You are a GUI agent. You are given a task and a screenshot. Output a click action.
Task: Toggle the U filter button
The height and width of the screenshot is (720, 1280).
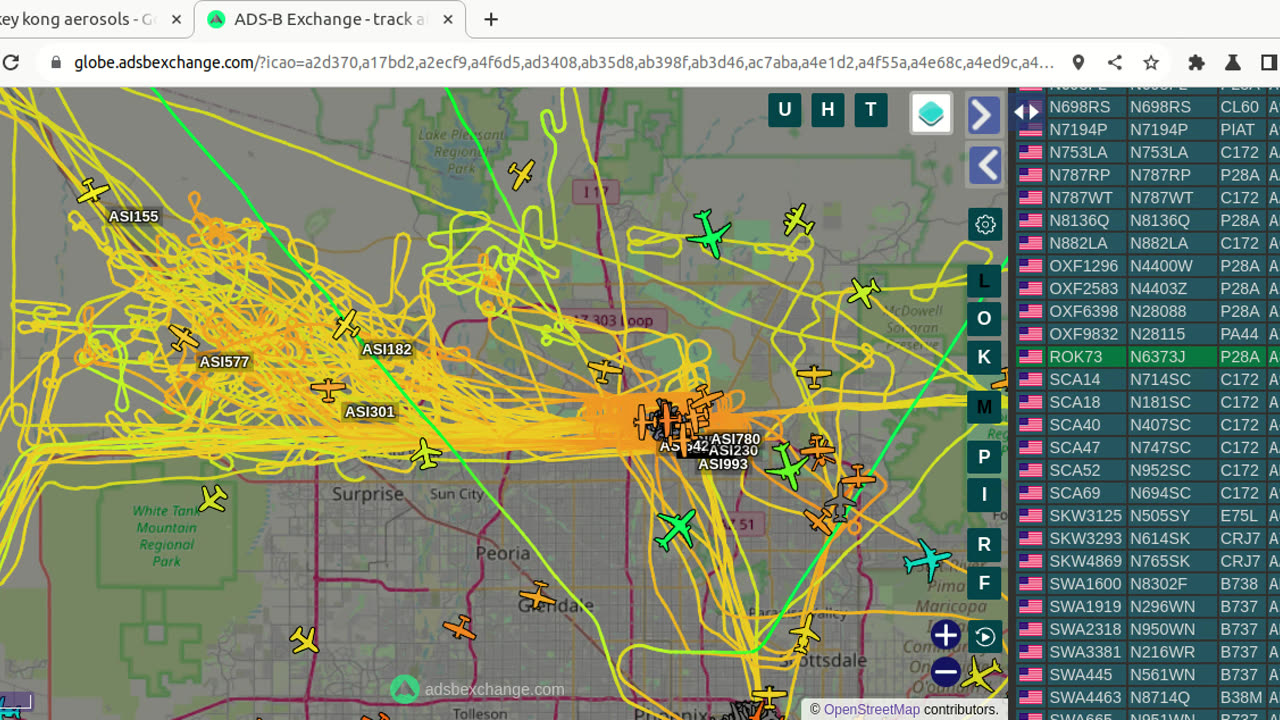(784, 110)
